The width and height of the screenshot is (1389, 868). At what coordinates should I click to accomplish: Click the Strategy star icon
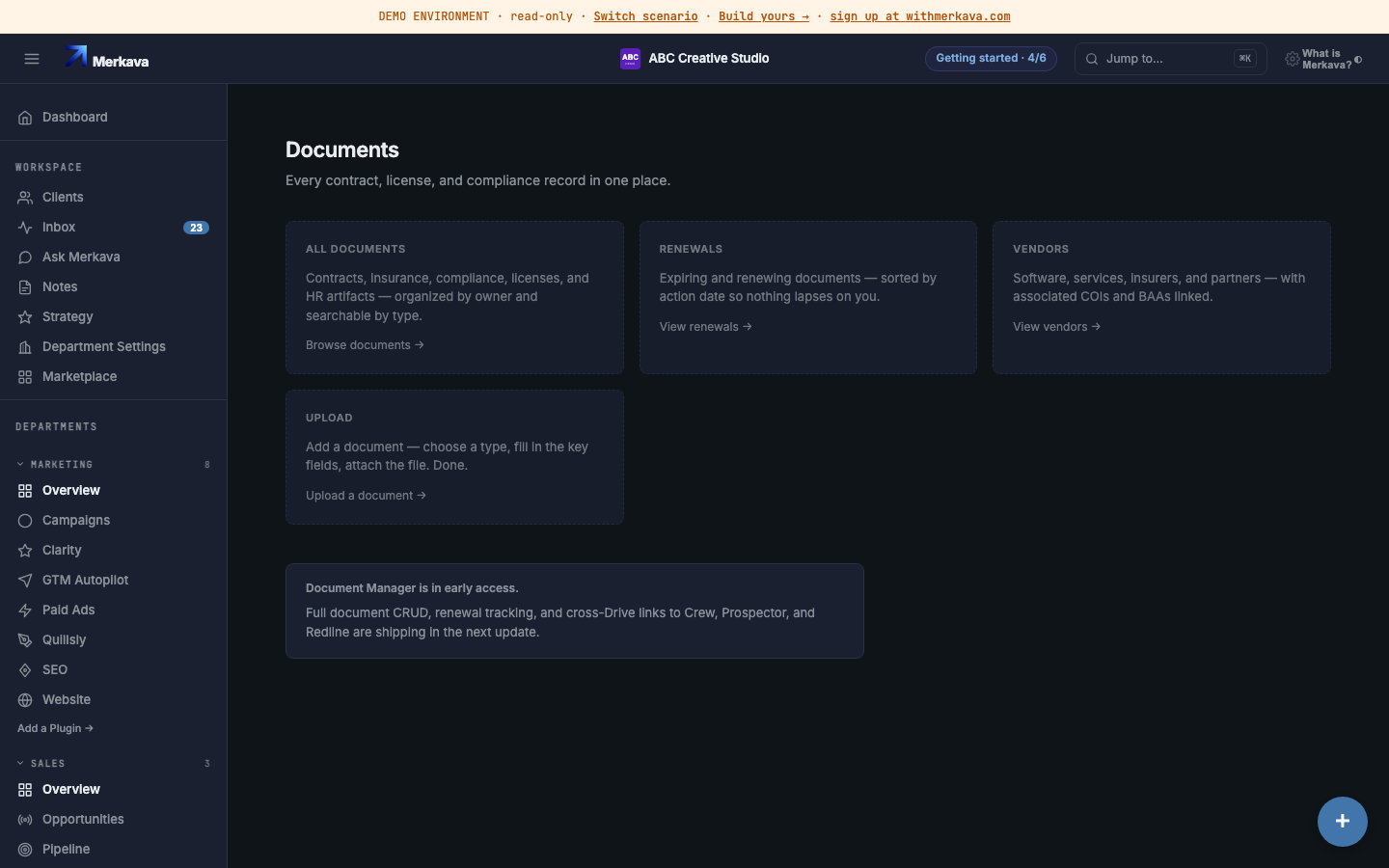(25, 317)
